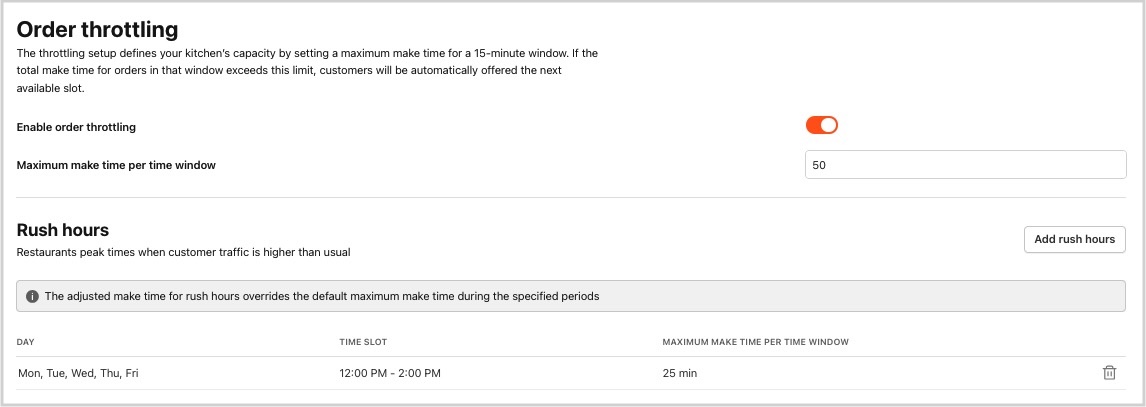This screenshot has height=407, width=1146.
Task: Click the restaurants peak times description under Rush hours
Action: point(183,253)
